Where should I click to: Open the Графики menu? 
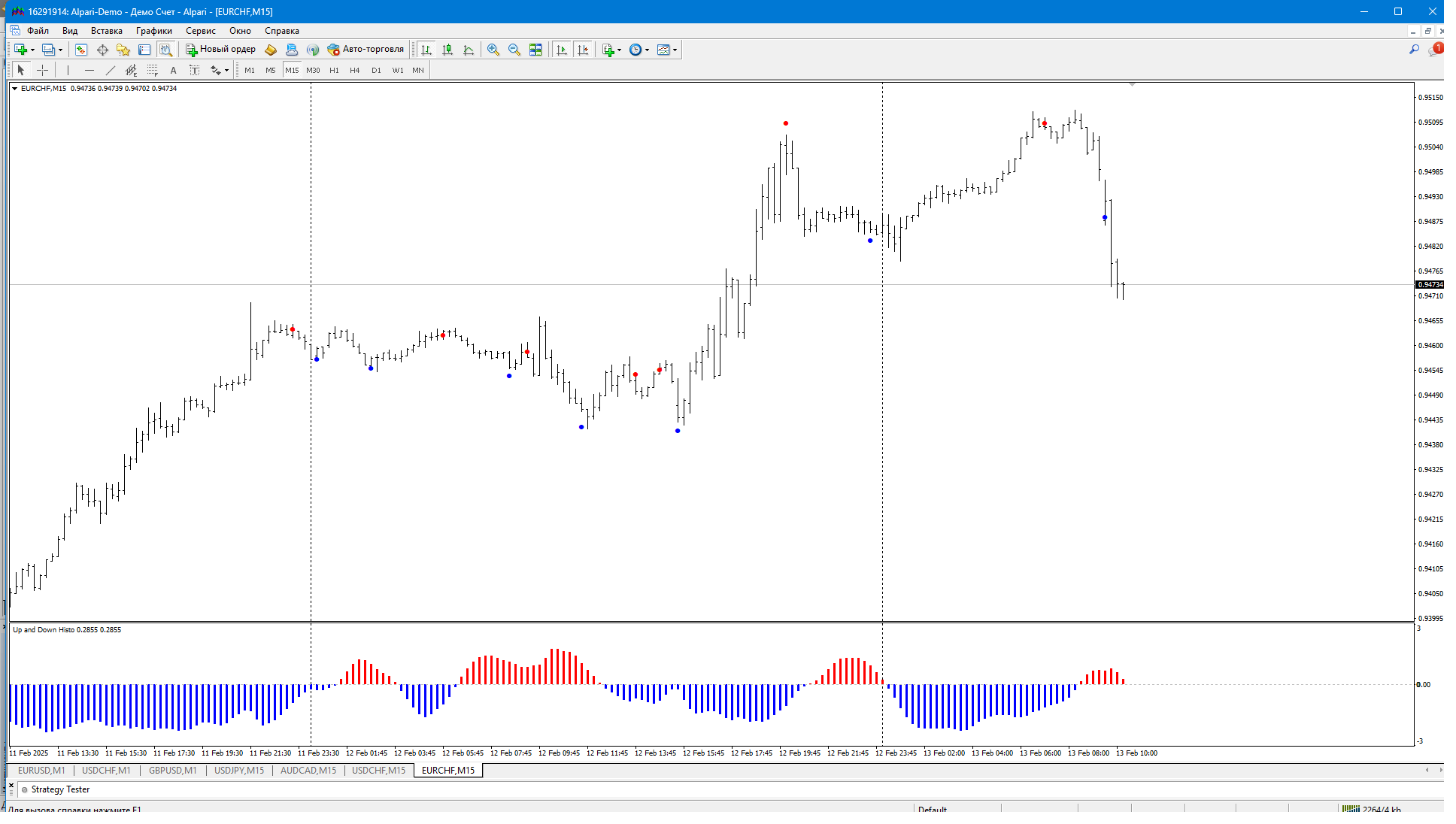(153, 31)
